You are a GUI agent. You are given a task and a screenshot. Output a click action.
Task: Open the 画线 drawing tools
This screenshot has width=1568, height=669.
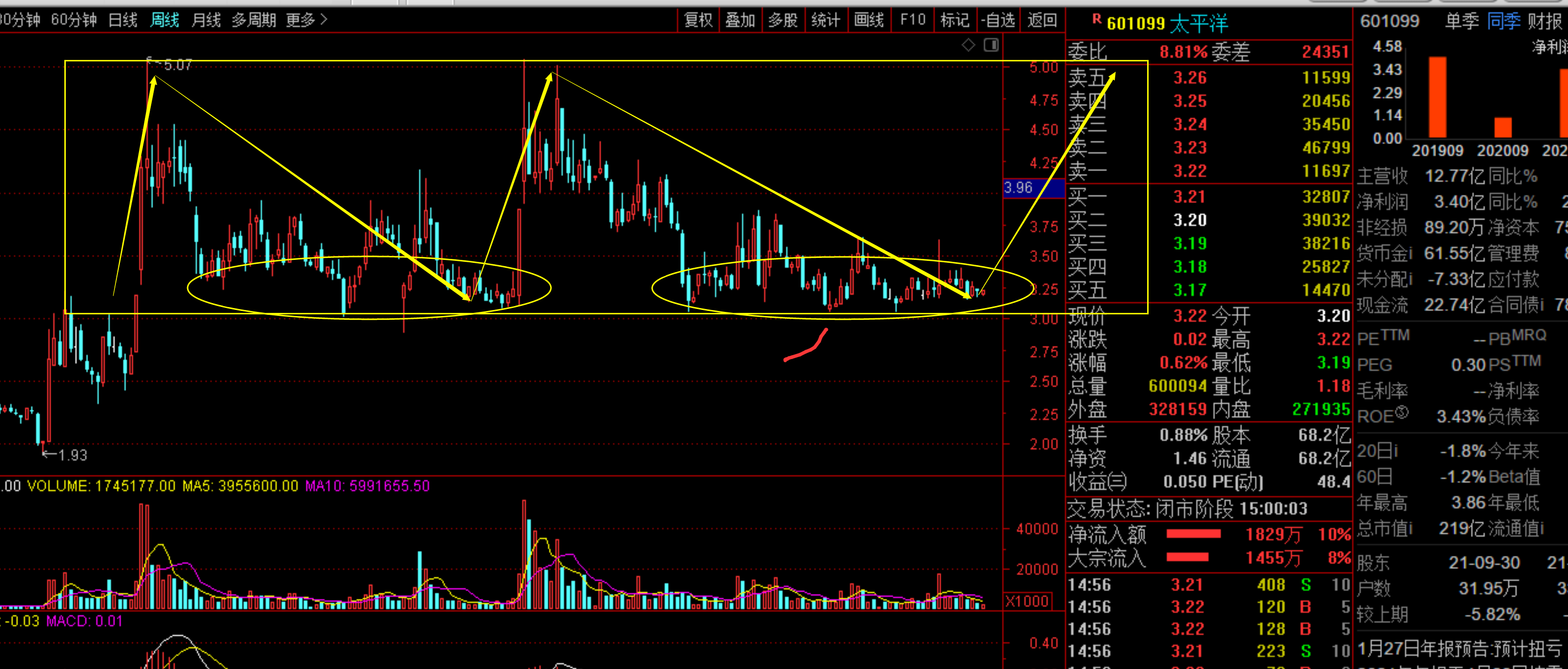(x=869, y=20)
